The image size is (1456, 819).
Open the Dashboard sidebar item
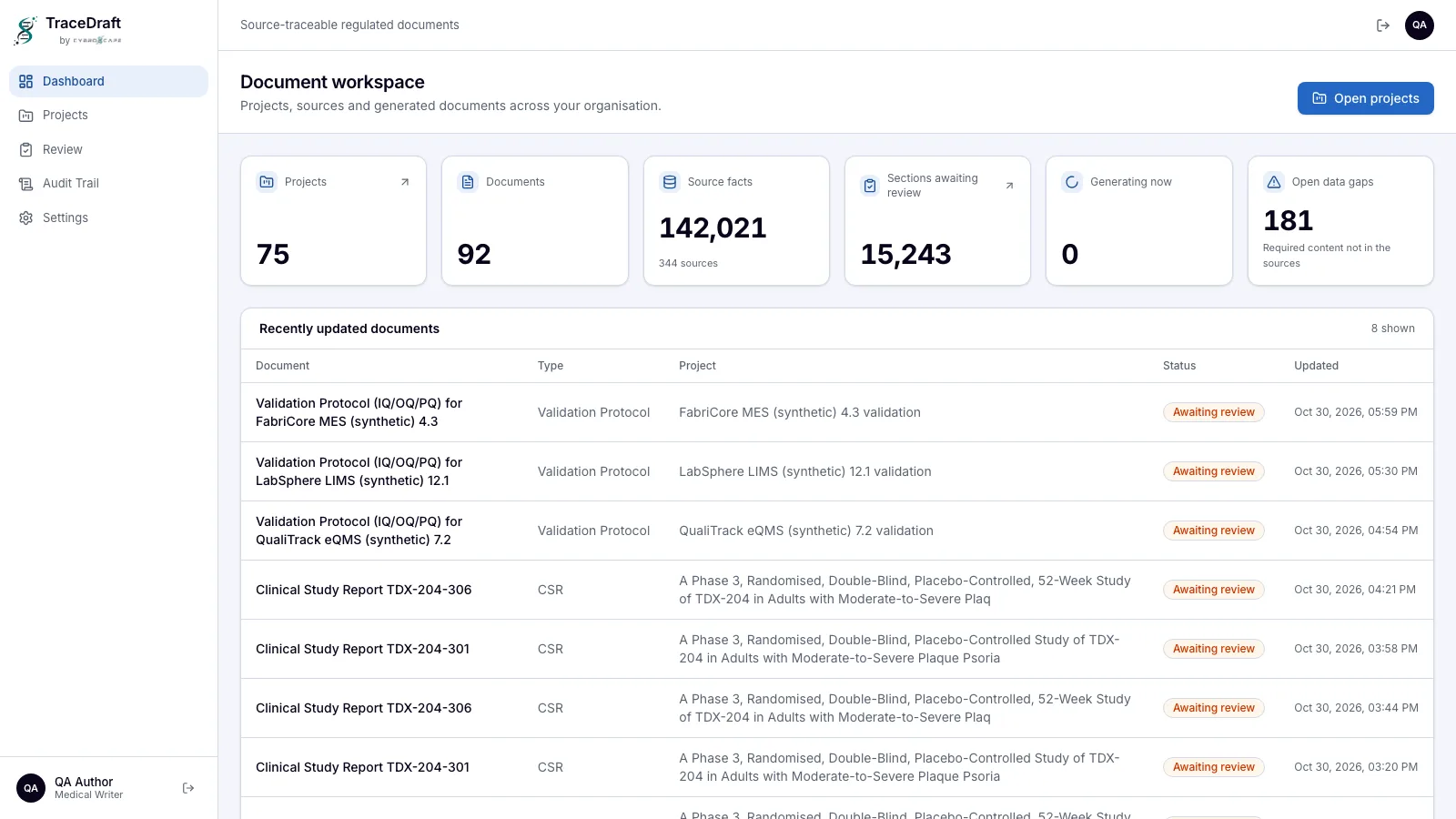coord(108,81)
